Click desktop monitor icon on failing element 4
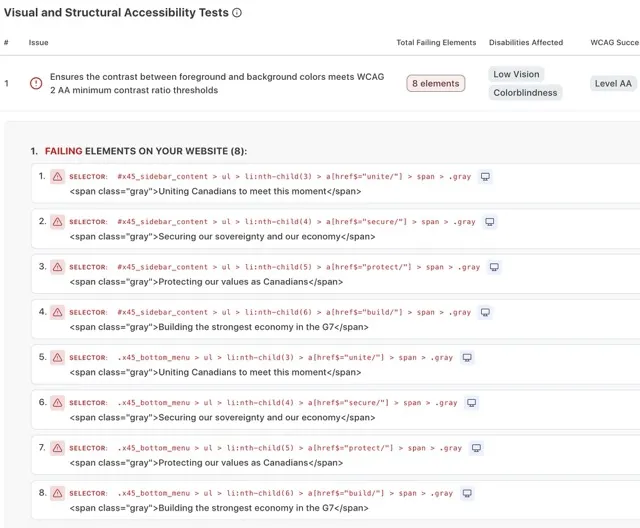Image resolution: width=640 pixels, height=528 pixels. [485, 312]
